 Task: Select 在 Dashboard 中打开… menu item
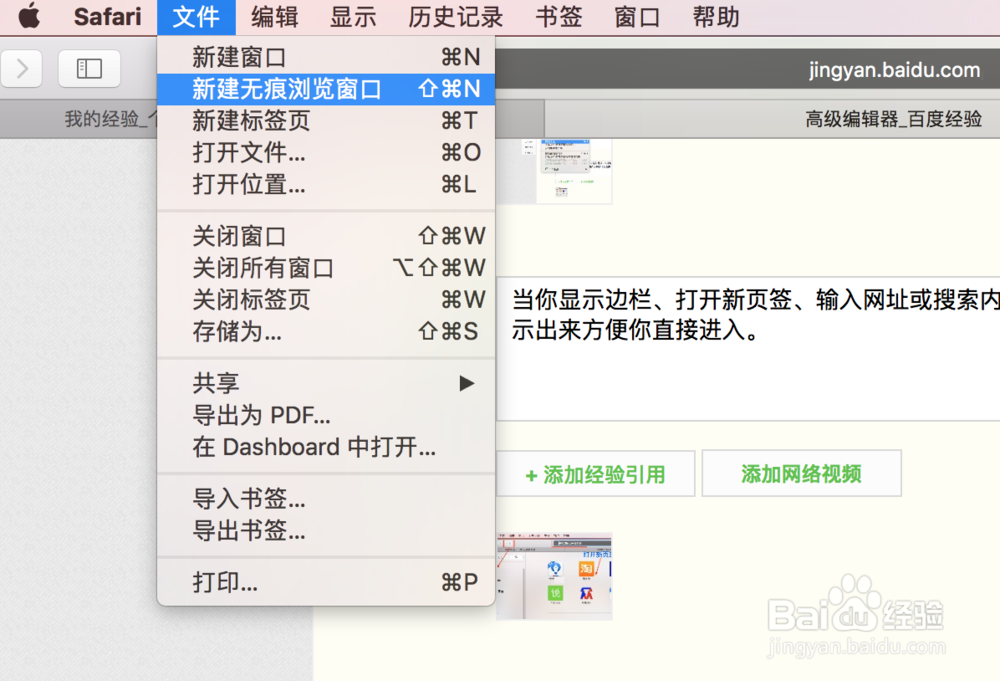pyautogui.click(x=326, y=447)
